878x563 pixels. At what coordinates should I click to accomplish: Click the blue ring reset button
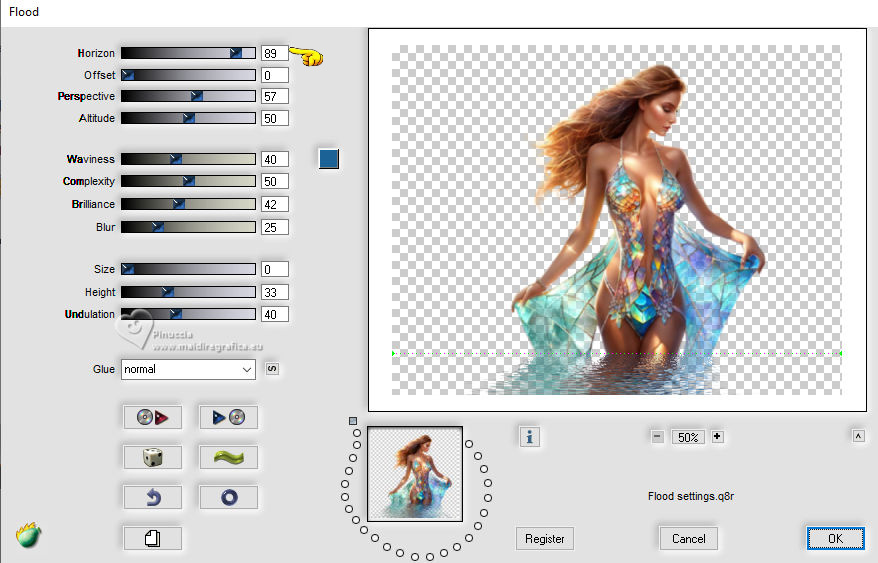coord(229,496)
